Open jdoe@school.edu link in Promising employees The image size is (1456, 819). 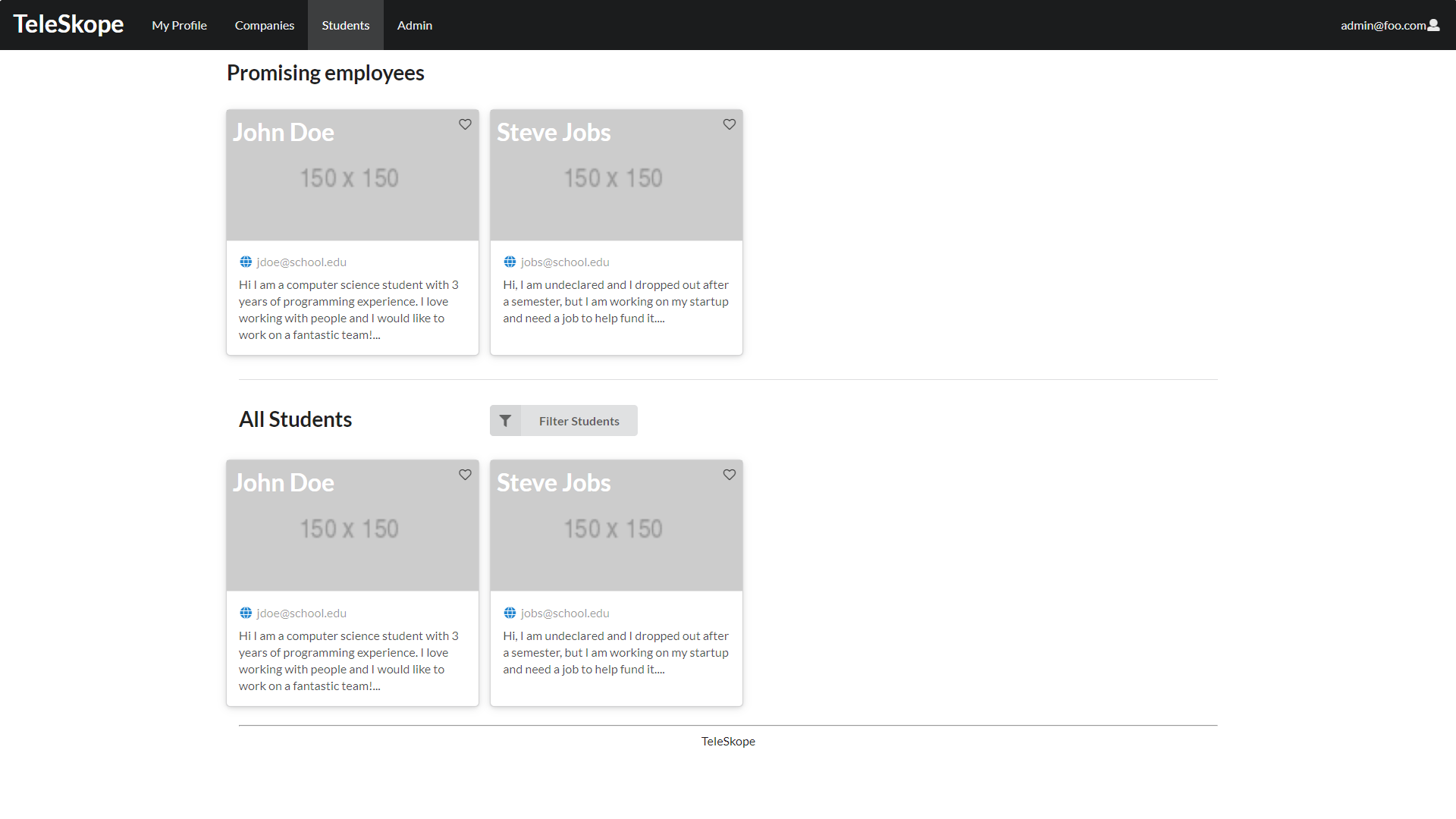point(301,262)
